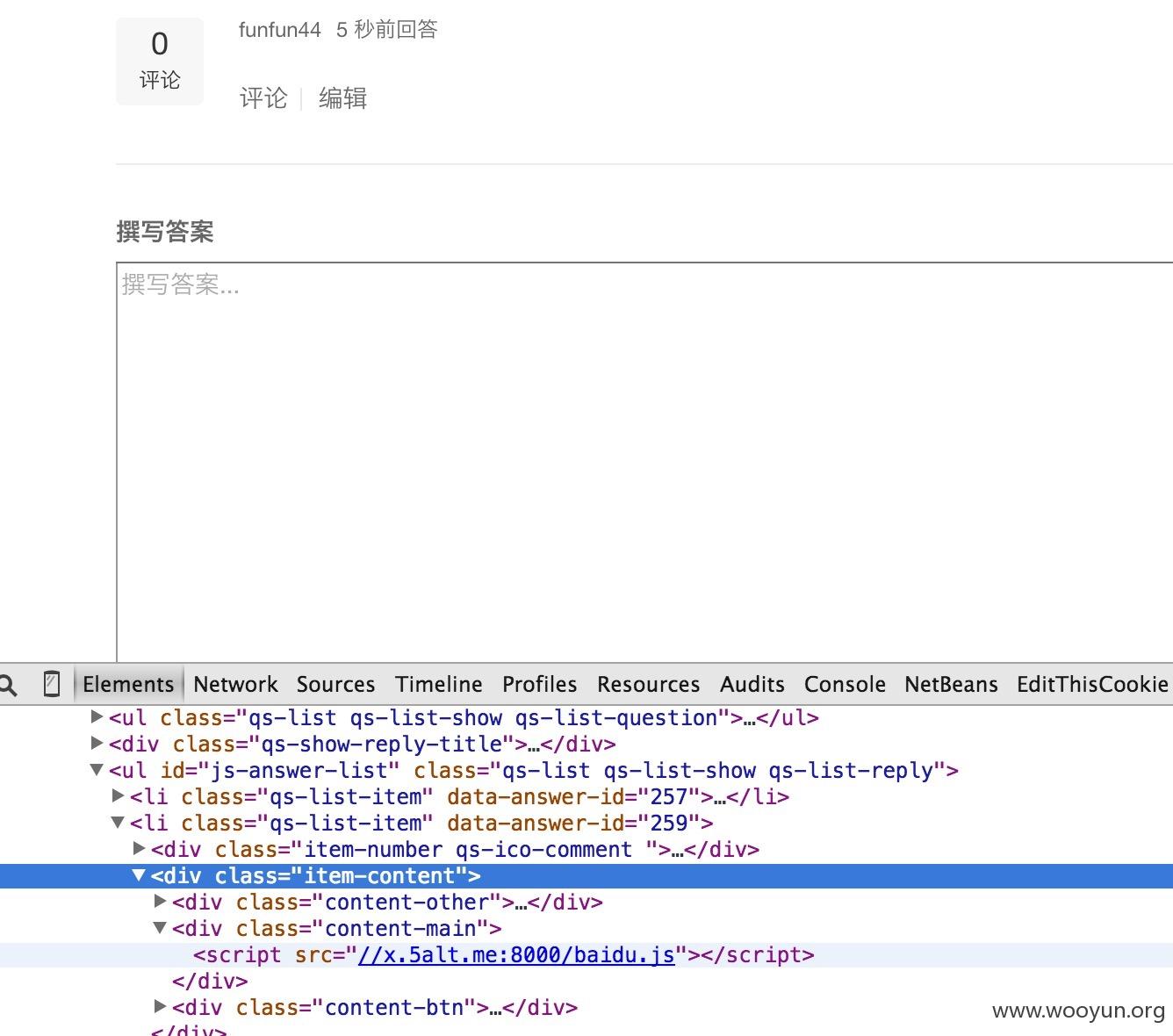Open the Profiles tab

tap(540, 685)
